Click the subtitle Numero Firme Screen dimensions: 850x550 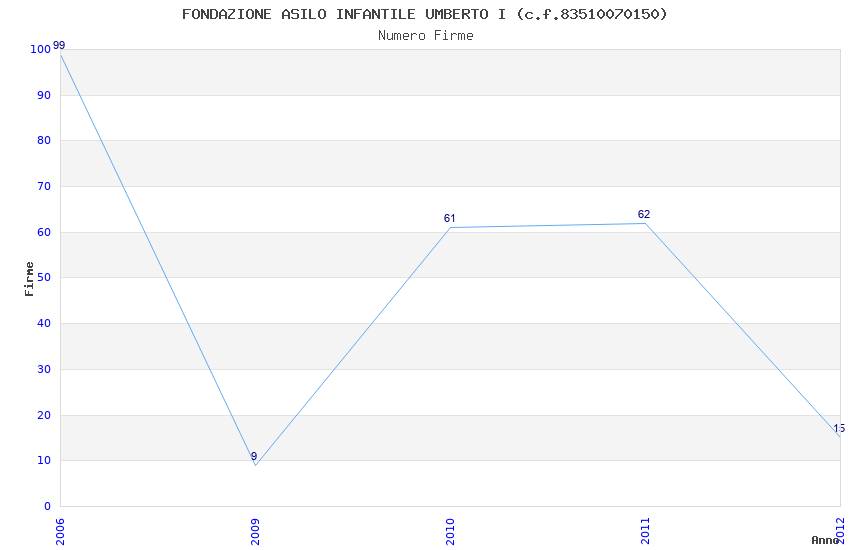point(426,36)
